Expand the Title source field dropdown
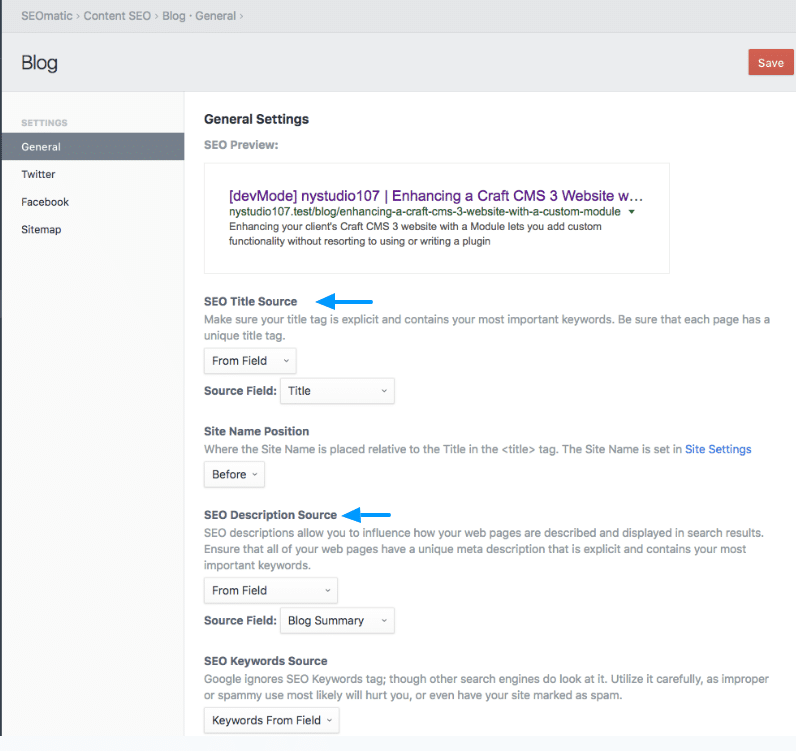796x751 pixels. [337, 391]
